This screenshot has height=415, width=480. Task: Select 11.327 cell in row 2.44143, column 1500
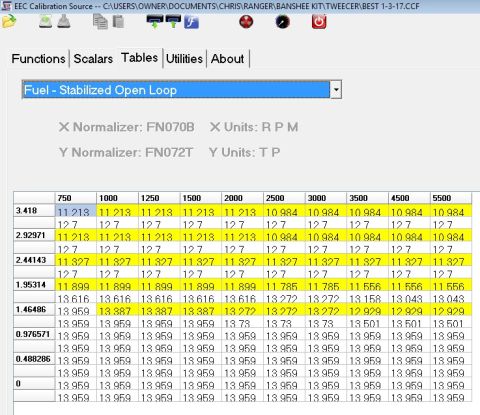201,261
